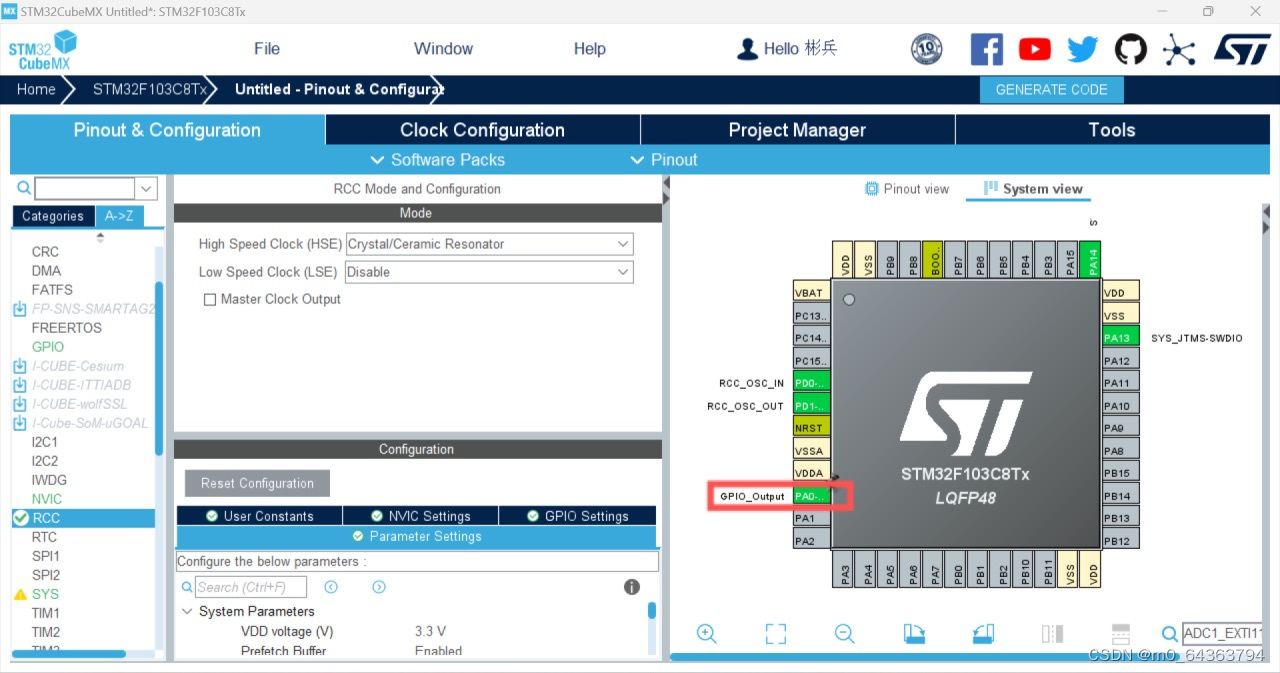1280x673 pixels.
Task: Open the High Speed Clock HSE dropdown
Action: pyautogui.click(x=624, y=244)
